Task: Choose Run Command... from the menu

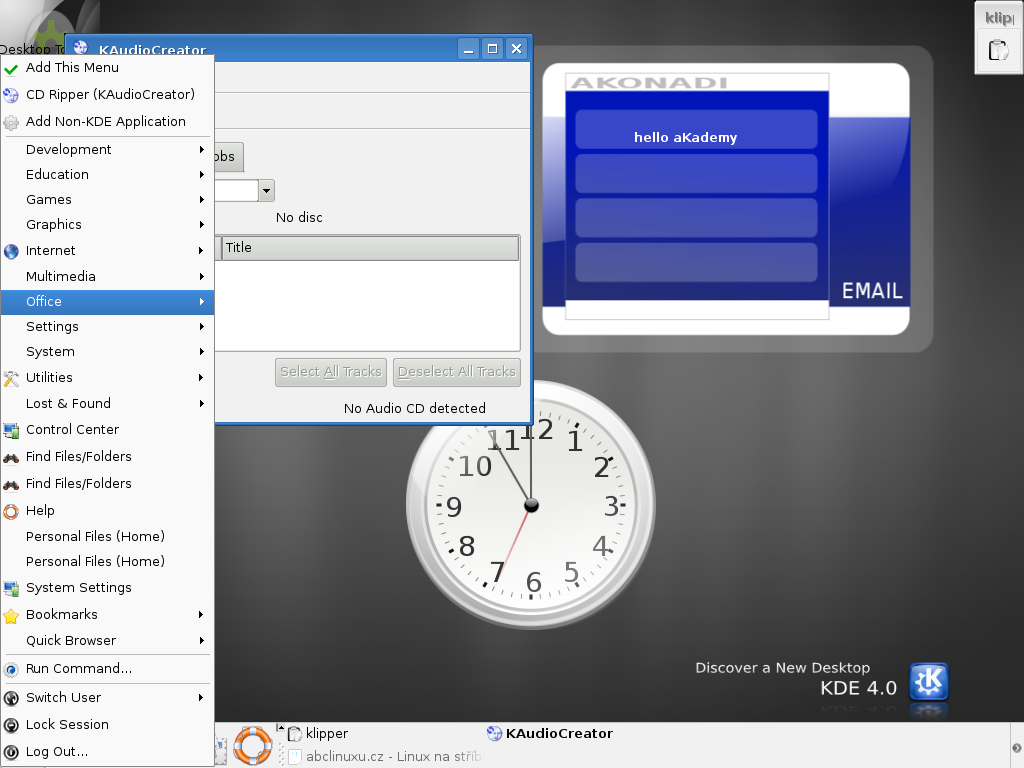Action: (x=107, y=669)
